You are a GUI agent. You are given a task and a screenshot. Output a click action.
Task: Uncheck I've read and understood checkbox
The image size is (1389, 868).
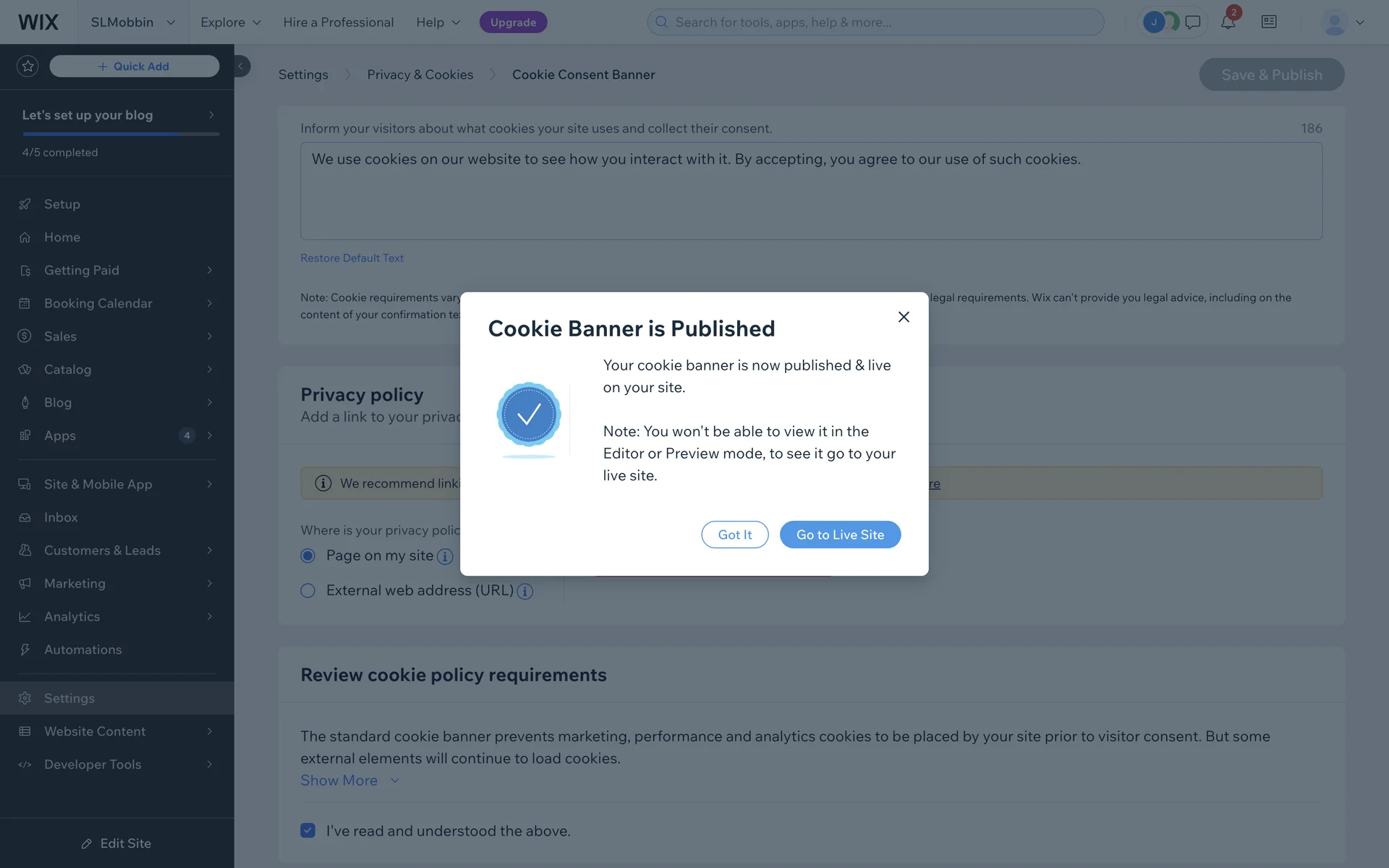[x=308, y=830]
